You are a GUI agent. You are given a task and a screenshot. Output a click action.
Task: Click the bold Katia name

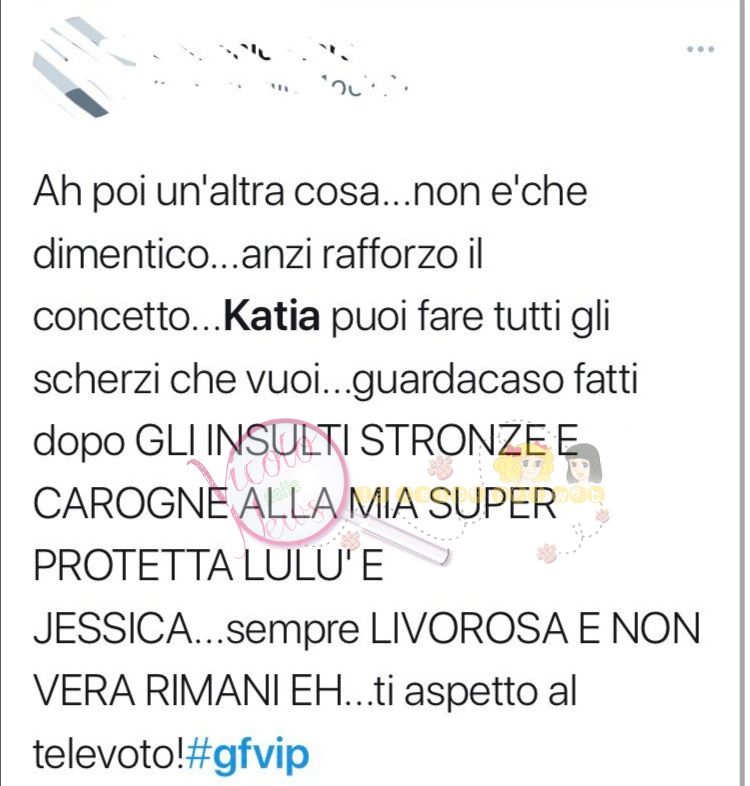click(272, 316)
